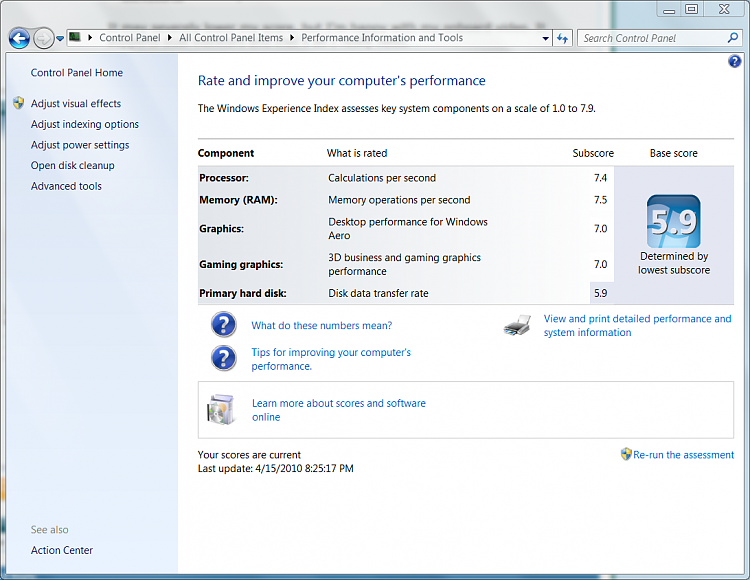Click the shield icon beside Re-run the assessment
The height and width of the screenshot is (580, 750).
(x=626, y=454)
